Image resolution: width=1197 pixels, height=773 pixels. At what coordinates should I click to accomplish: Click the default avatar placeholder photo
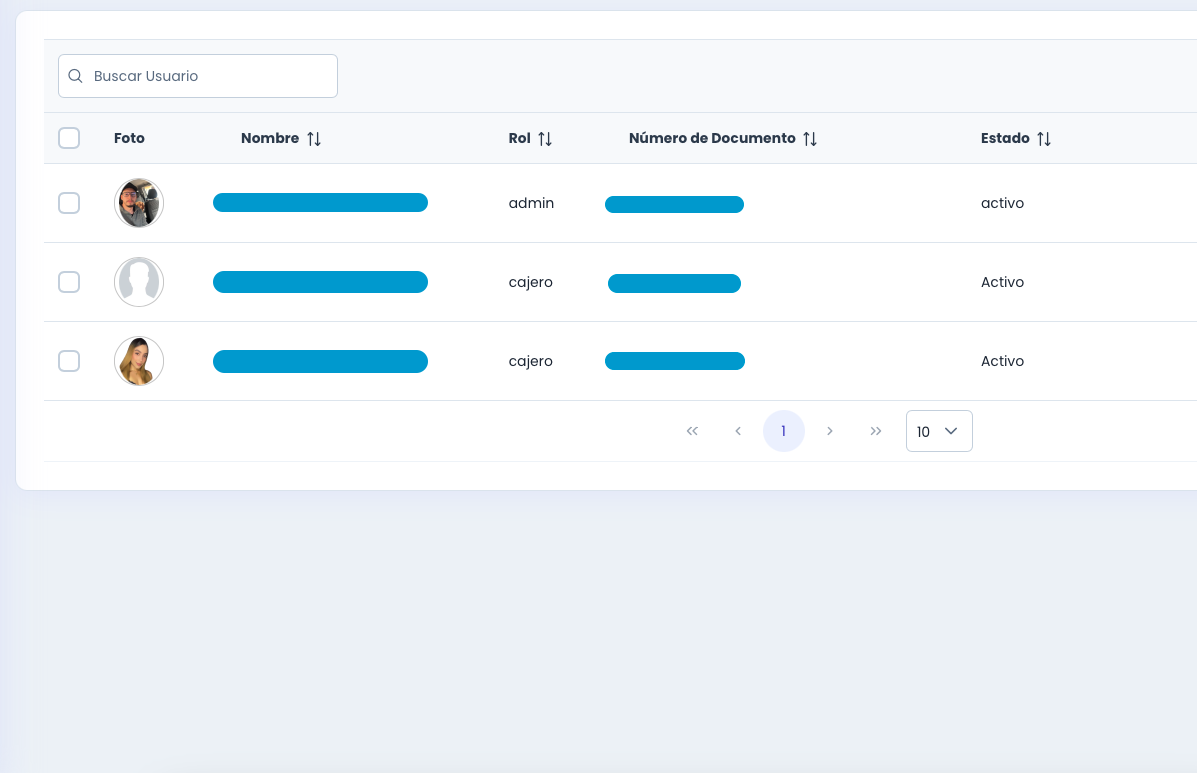point(139,282)
